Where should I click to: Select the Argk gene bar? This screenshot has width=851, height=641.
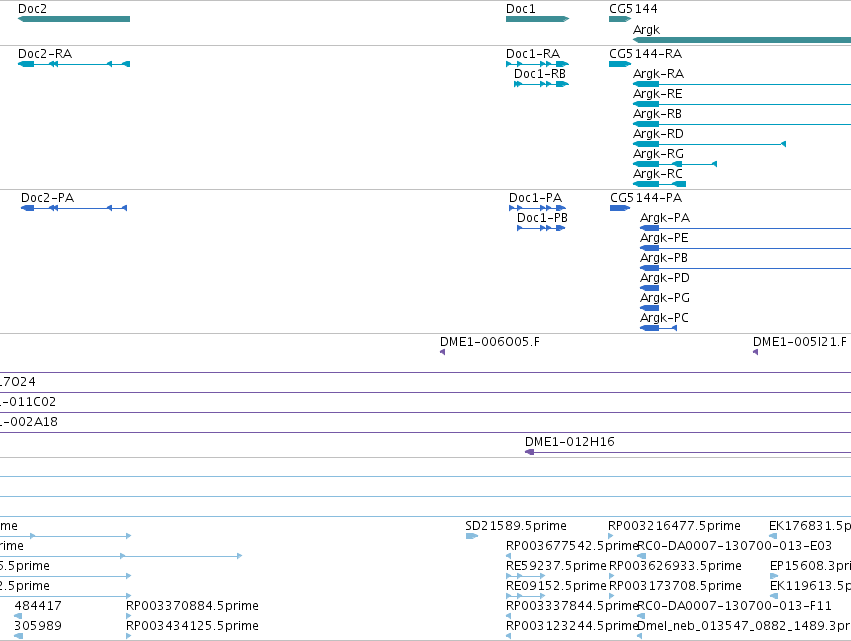pyautogui.click(x=742, y=40)
